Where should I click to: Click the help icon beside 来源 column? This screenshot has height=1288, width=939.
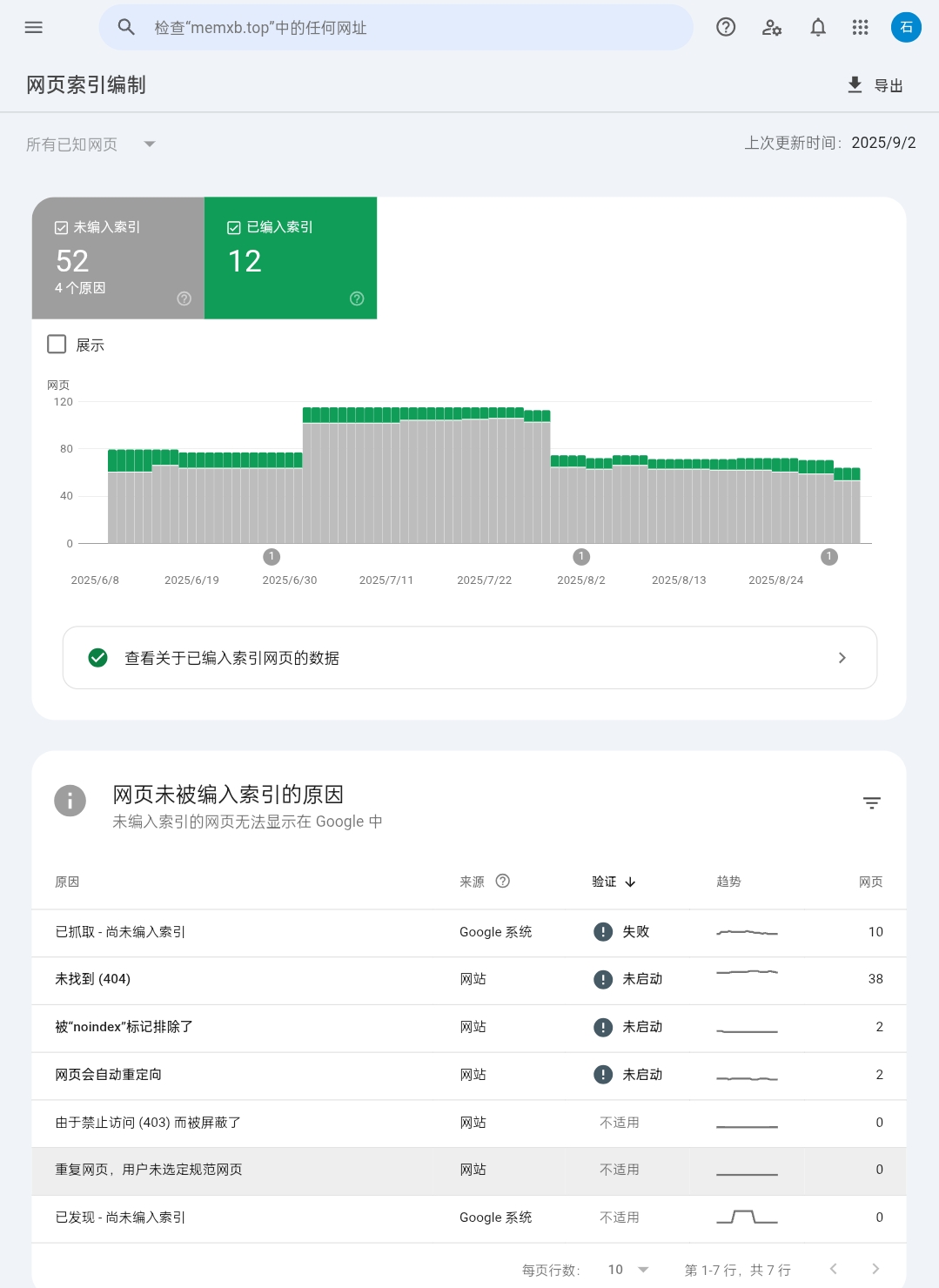(503, 881)
